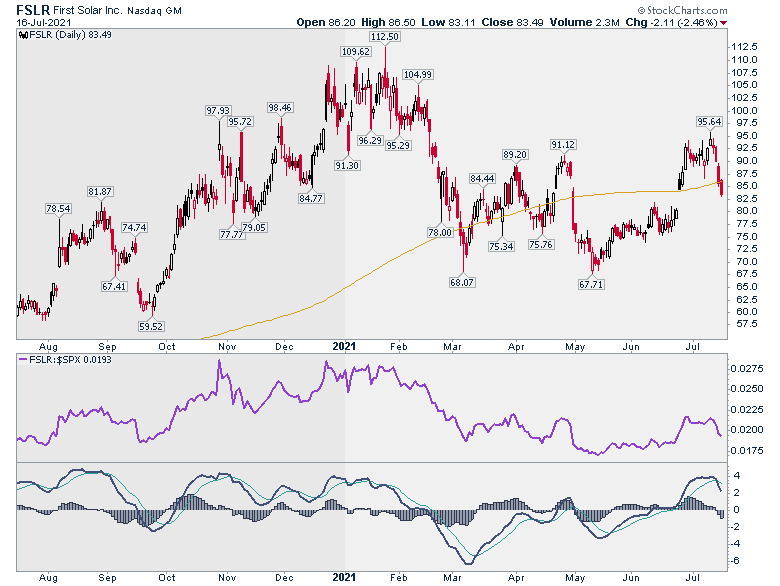Image resolution: width=780 pixels, height=586 pixels.
Task: Select the 84.77 price label
Action: 311,198
